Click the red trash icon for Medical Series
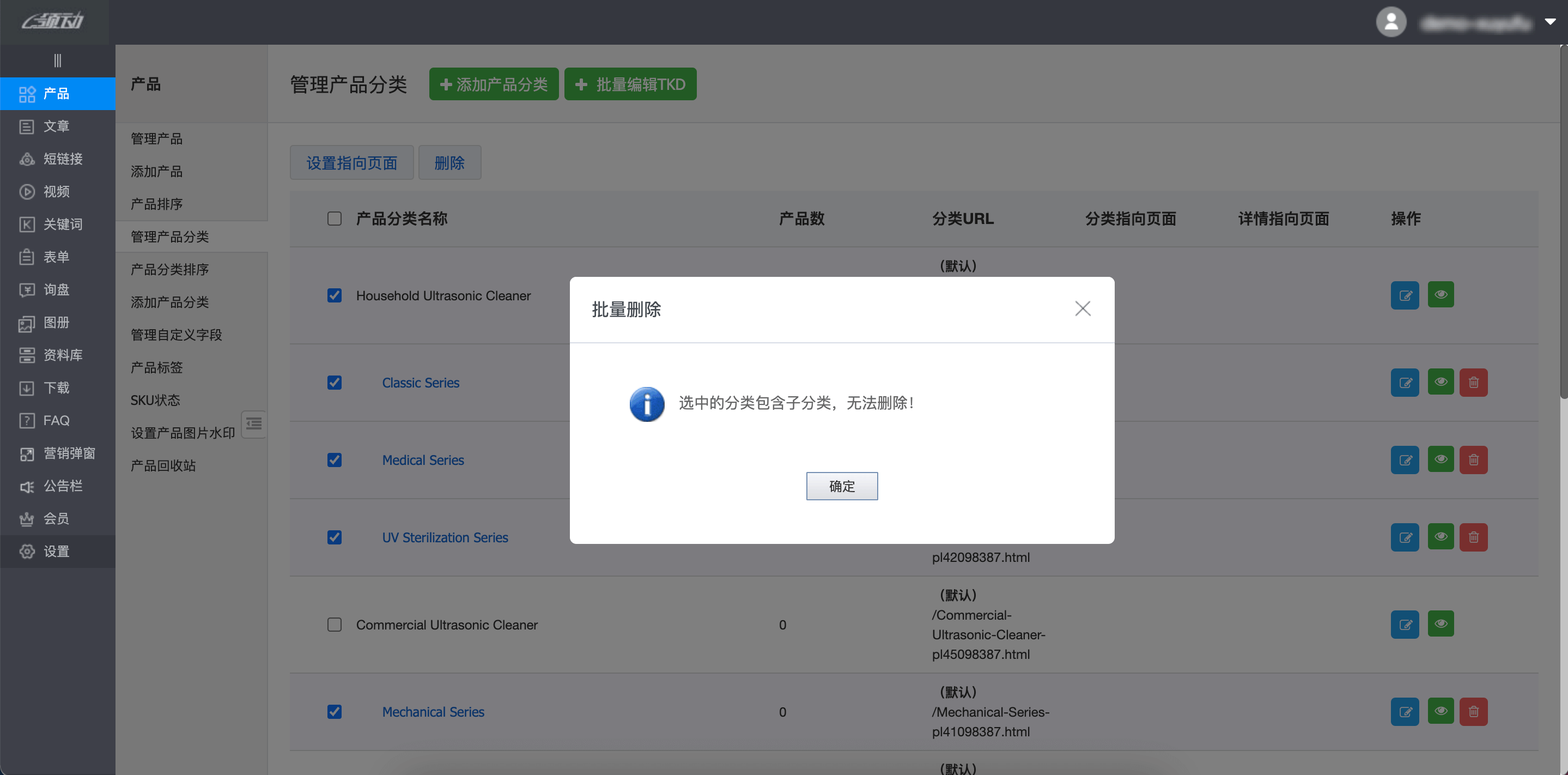This screenshot has height=775, width=1568. (1473, 459)
